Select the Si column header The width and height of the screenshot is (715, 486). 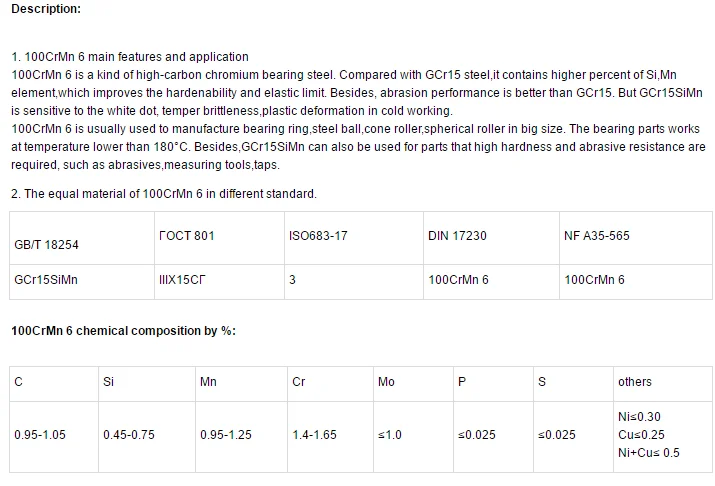(x=147, y=384)
